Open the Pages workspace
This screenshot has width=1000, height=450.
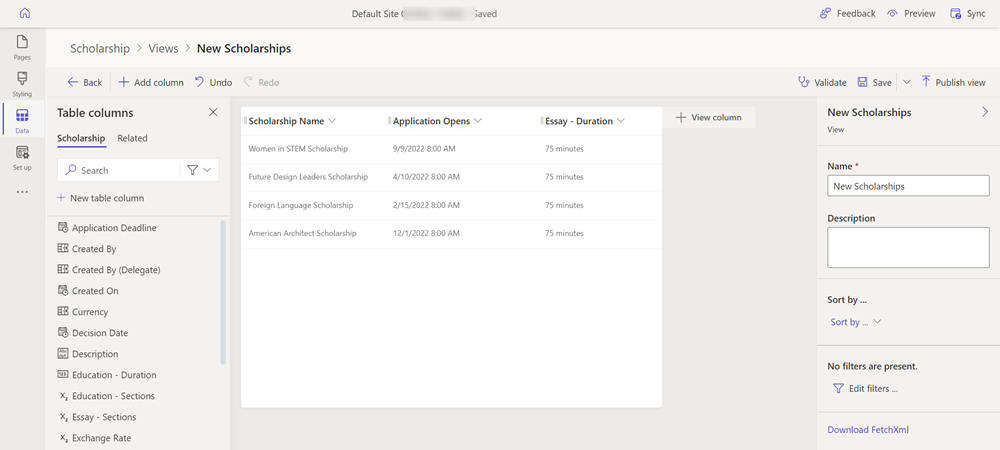22,48
